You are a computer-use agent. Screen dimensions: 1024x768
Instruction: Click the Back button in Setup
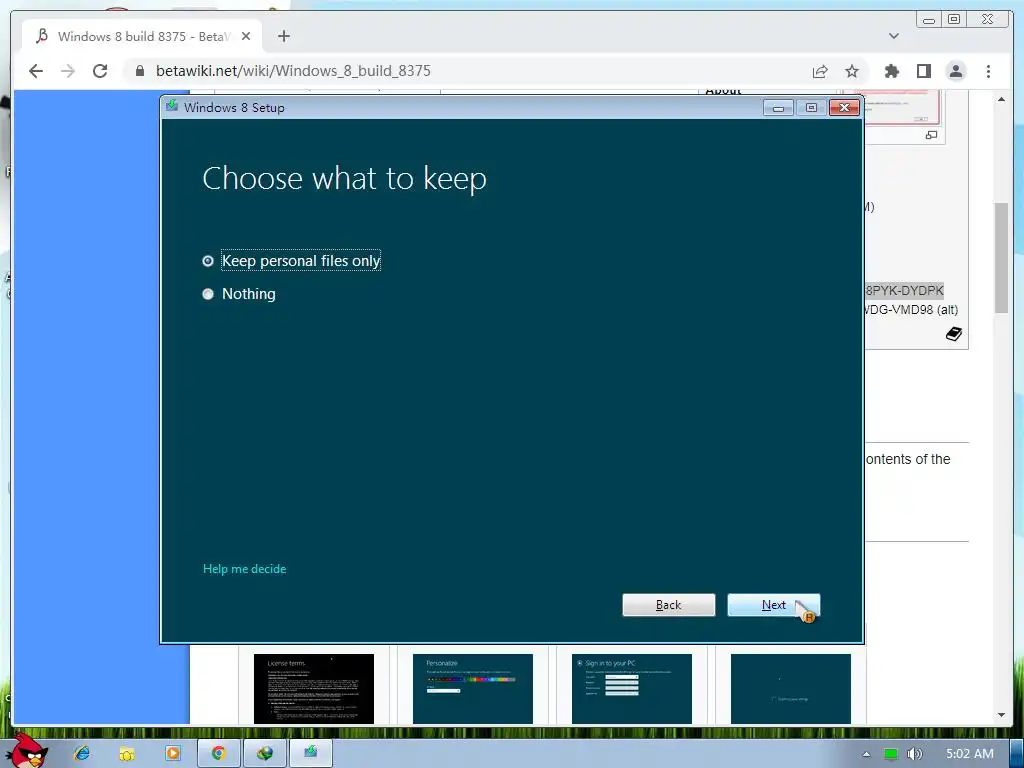tap(668, 605)
